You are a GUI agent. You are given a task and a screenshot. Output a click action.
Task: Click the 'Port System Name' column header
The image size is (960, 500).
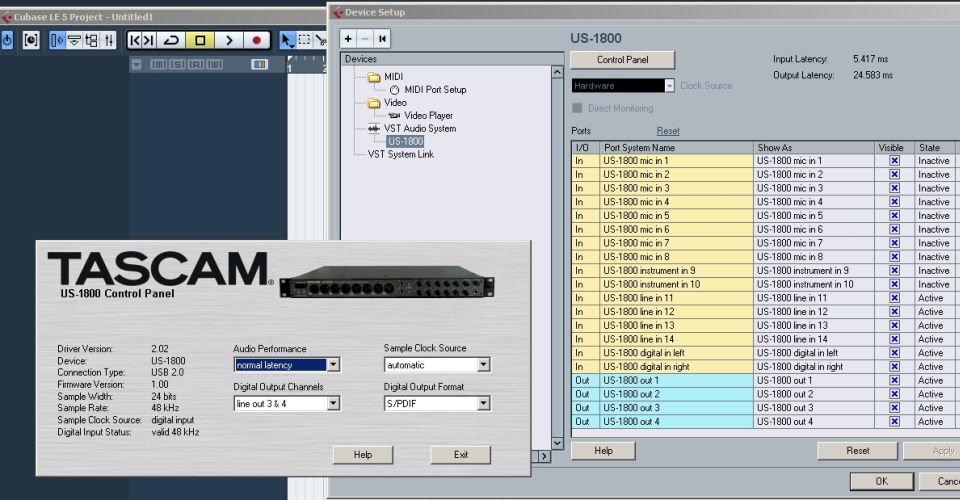pyautogui.click(x=677, y=147)
